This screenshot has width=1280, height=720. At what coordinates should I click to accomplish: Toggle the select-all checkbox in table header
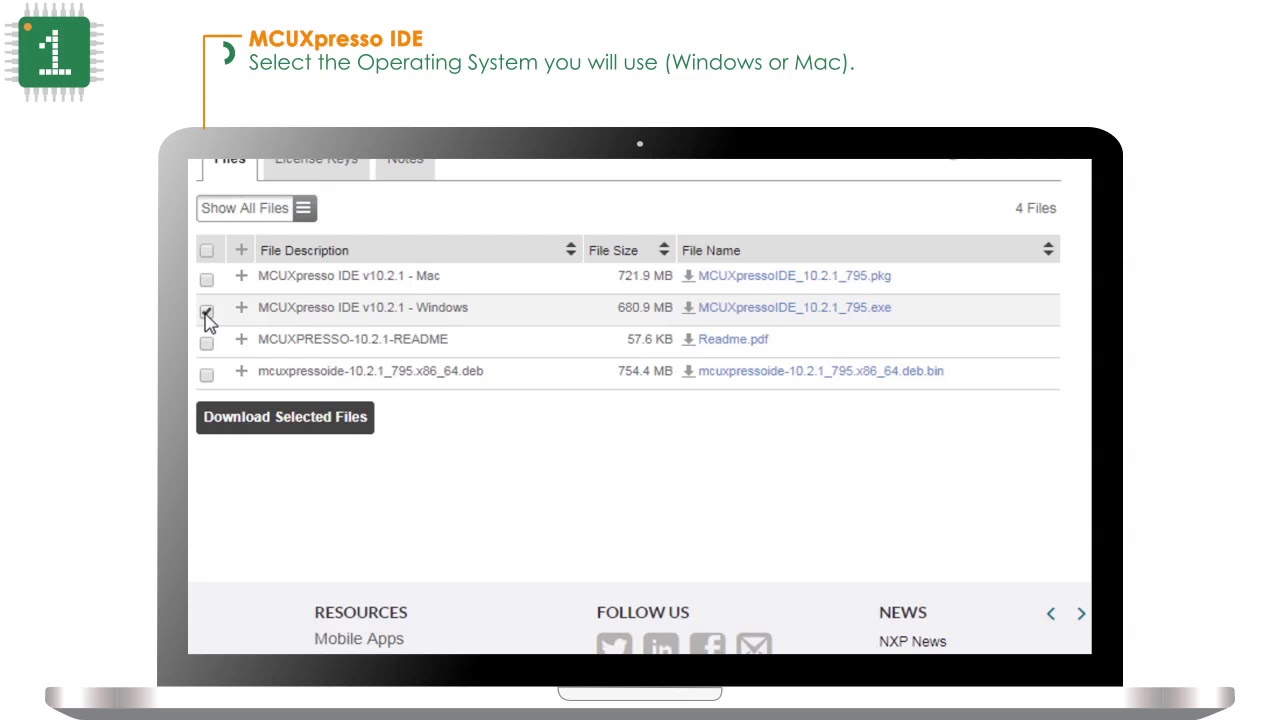click(x=206, y=251)
